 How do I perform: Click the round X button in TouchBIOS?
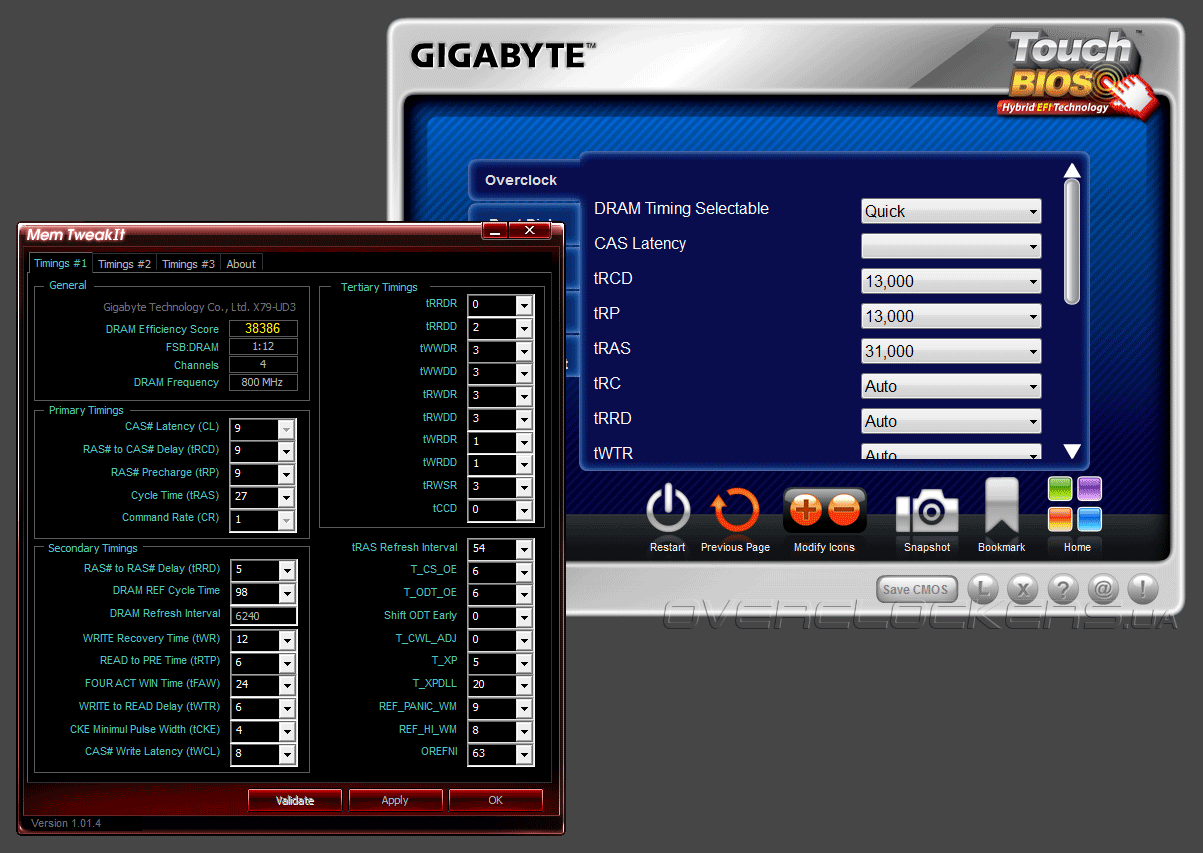[x=1023, y=589]
